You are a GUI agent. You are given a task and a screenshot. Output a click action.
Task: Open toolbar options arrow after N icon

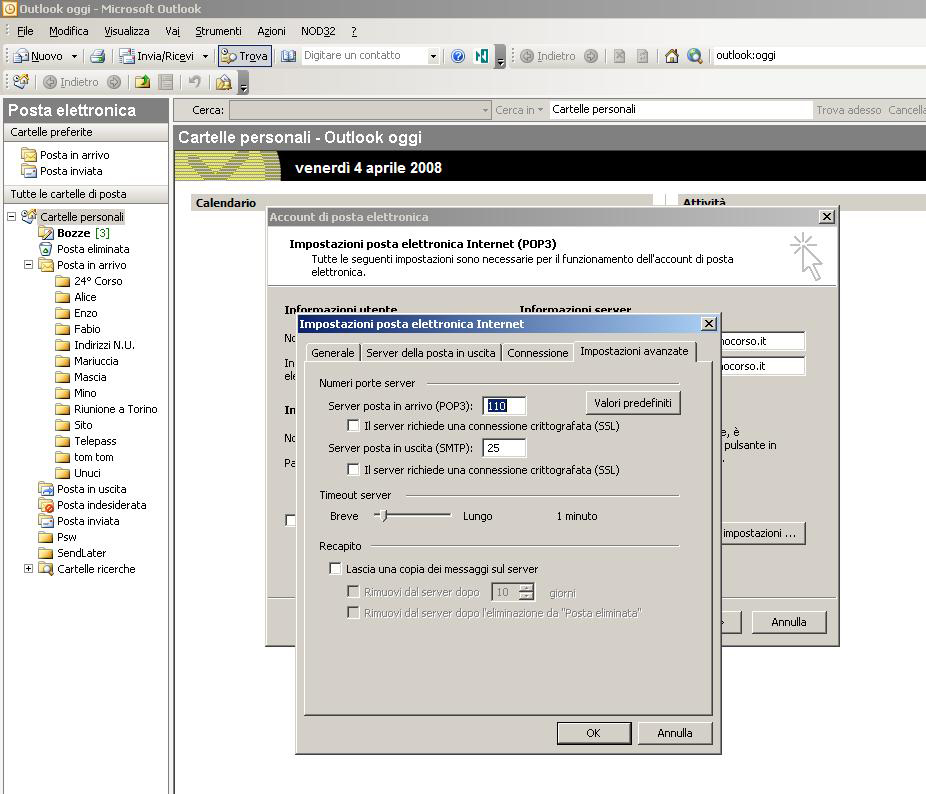500,57
